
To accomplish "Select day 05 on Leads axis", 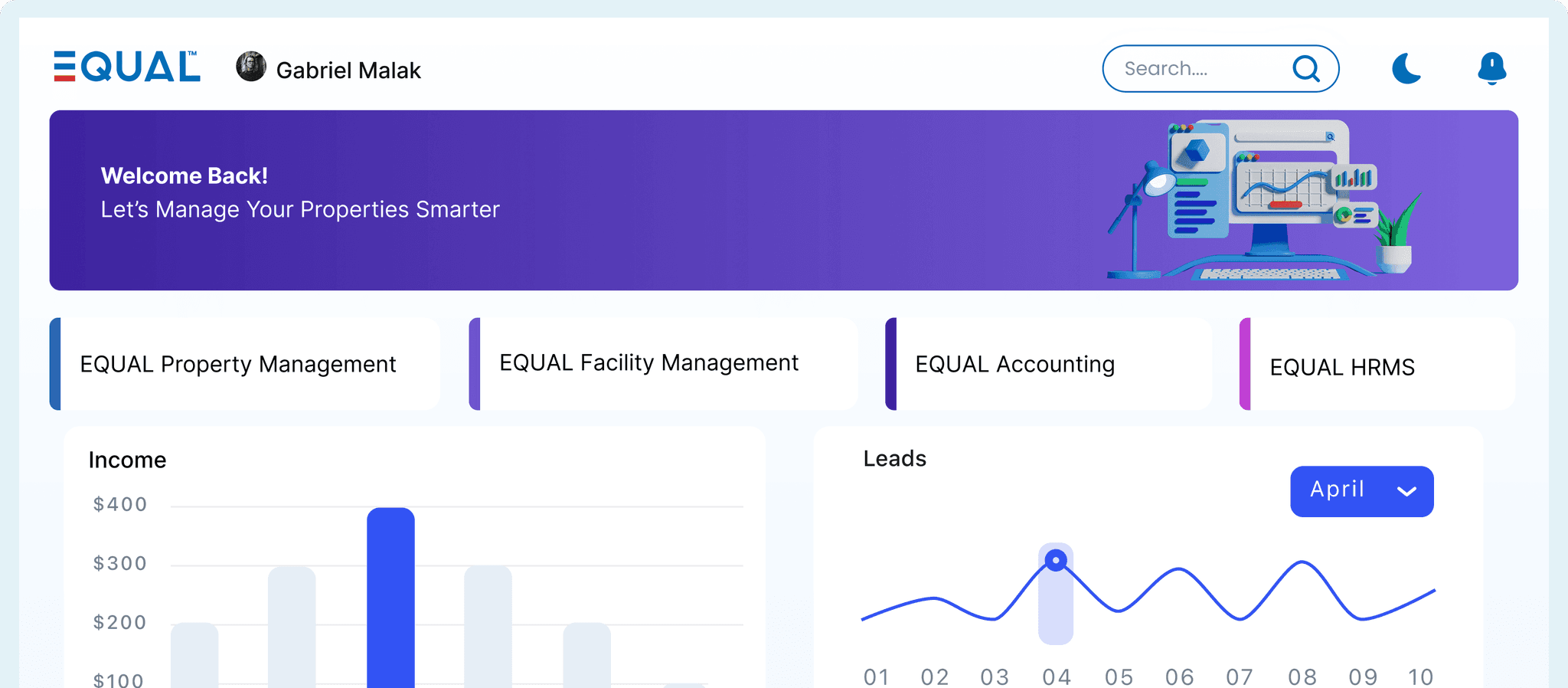I will 1119,677.
